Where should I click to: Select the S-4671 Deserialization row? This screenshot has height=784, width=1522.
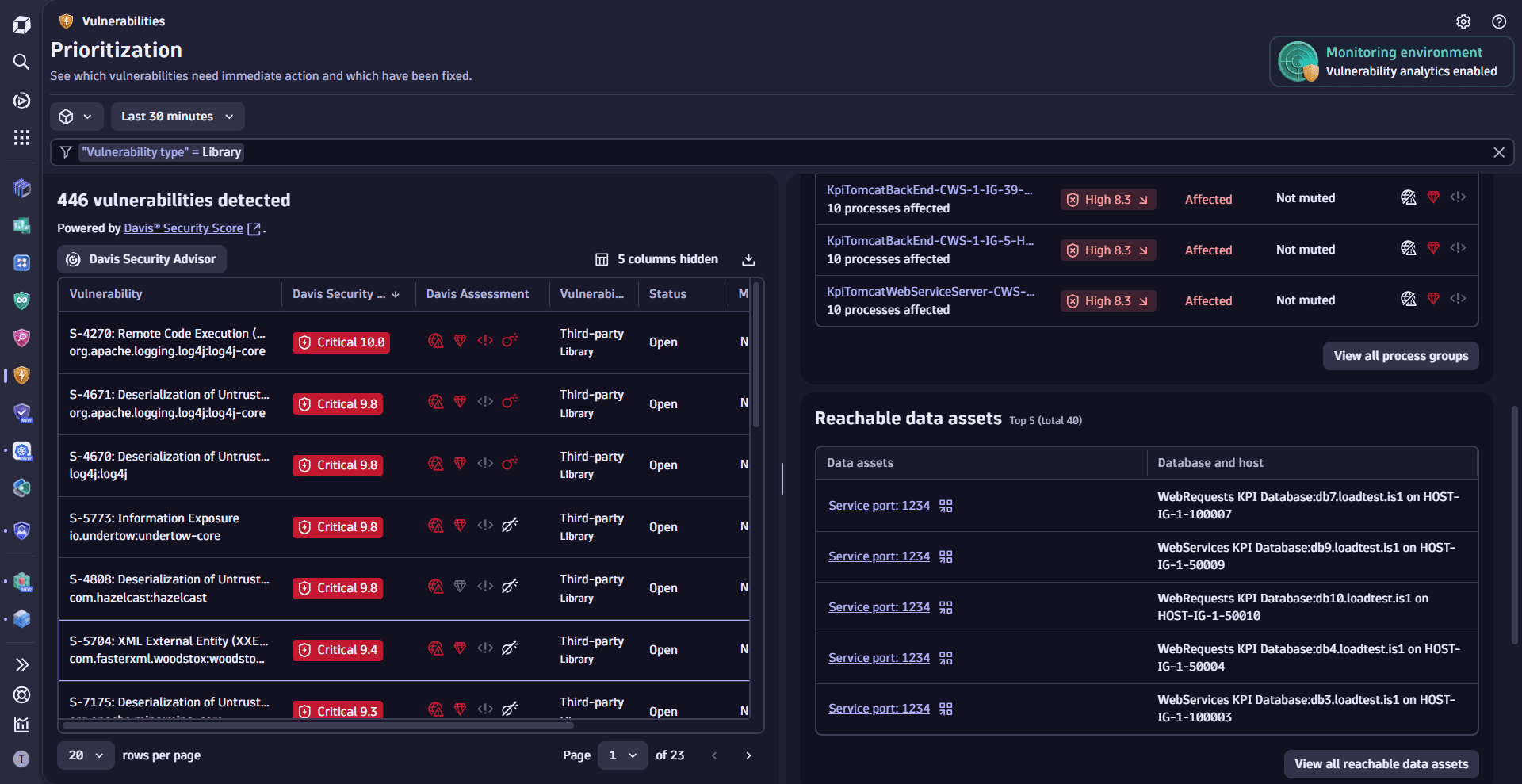point(403,404)
